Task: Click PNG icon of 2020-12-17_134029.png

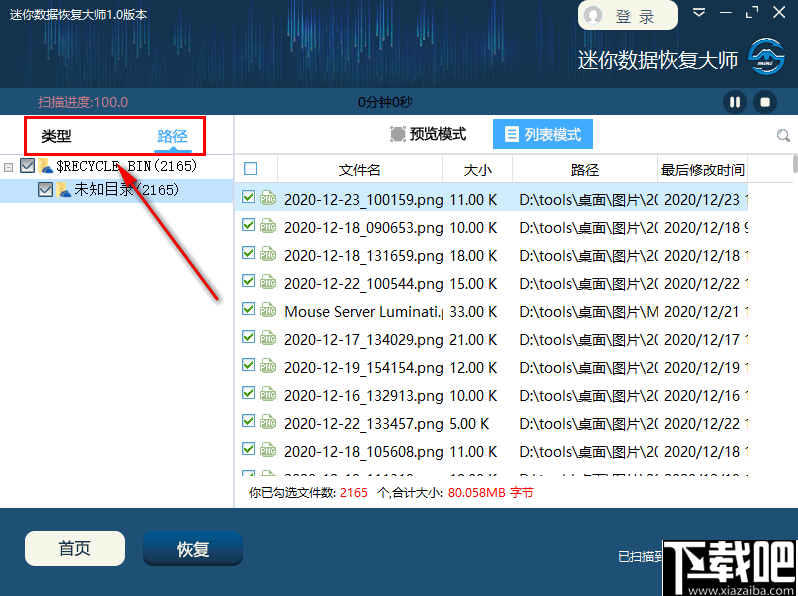Action: click(268, 337)
